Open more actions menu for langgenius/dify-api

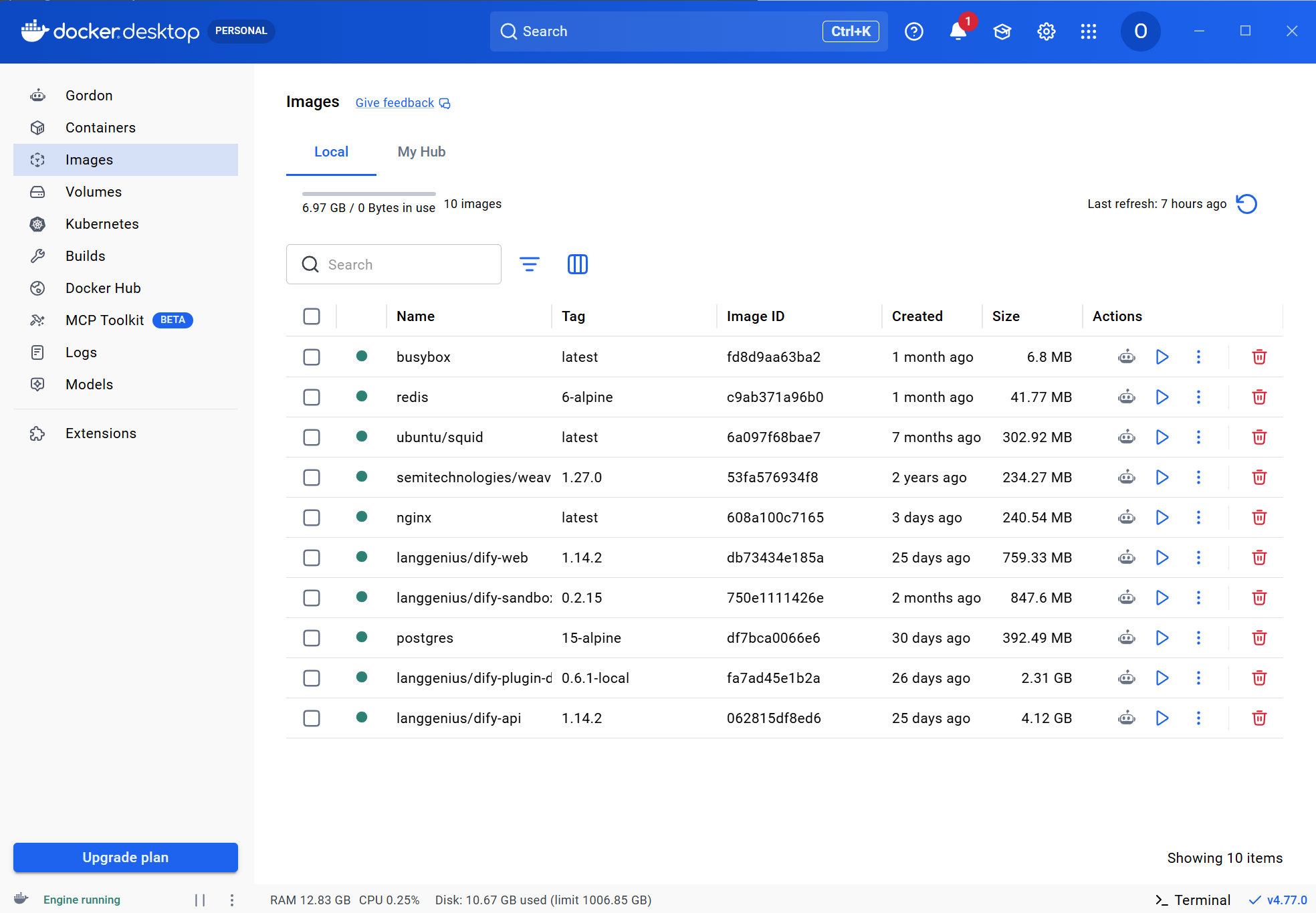[x=1198, y=718]
